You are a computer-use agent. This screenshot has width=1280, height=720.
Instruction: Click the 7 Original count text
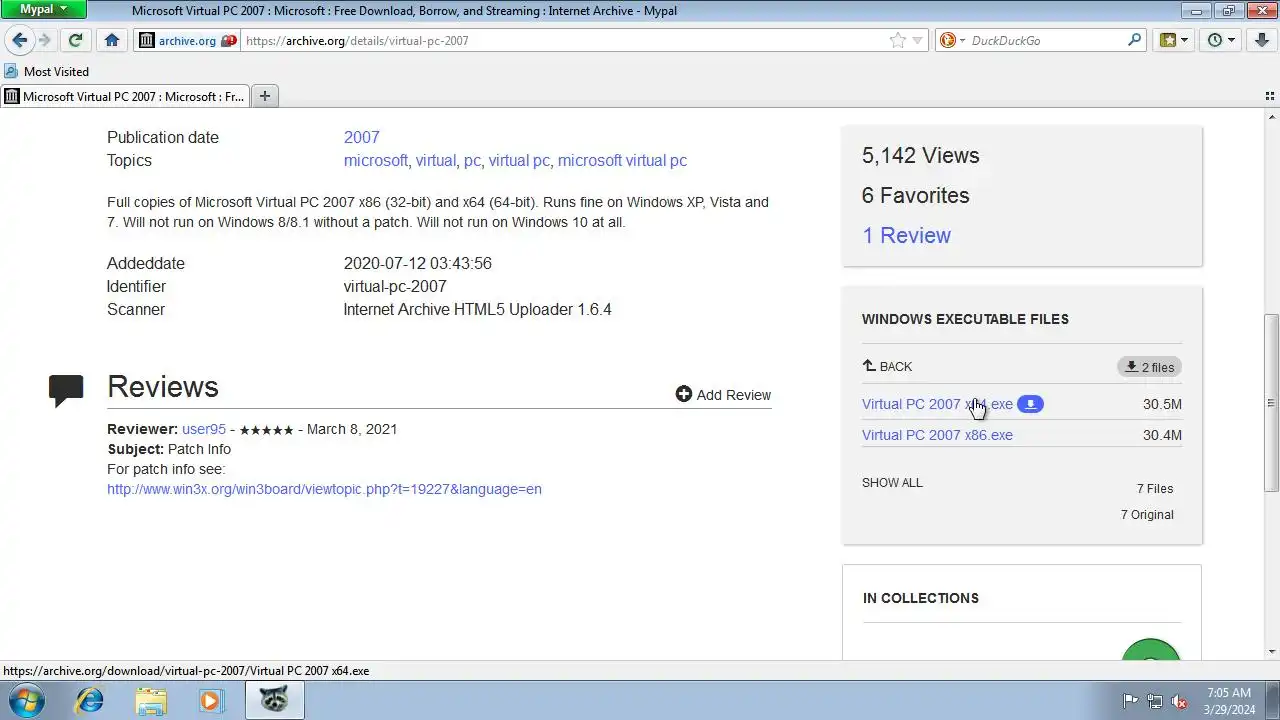click(x=1147, y=515)
